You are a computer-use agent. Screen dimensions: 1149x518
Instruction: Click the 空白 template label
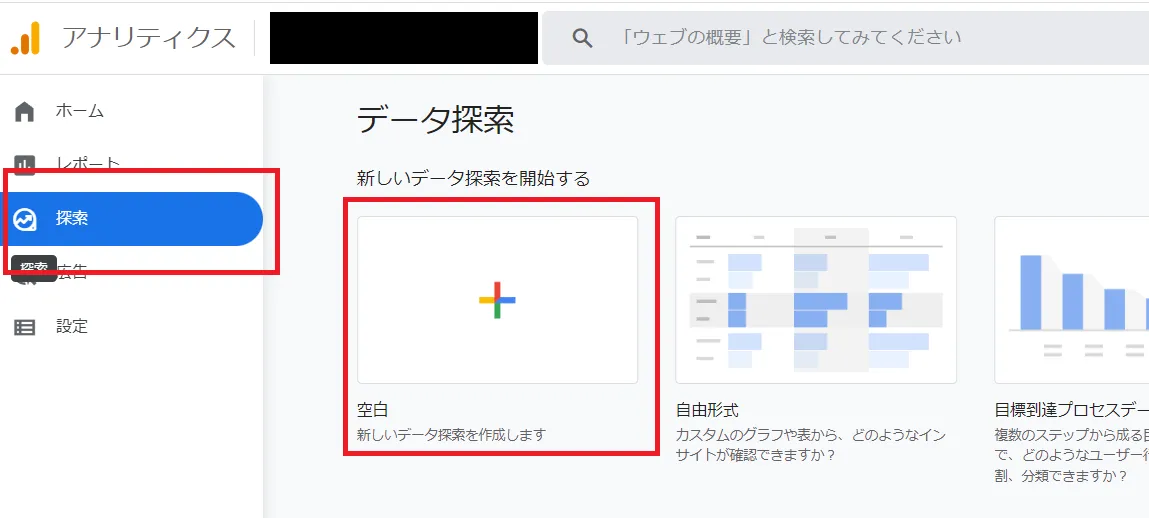pyautogui.click(x=372, y=410)
